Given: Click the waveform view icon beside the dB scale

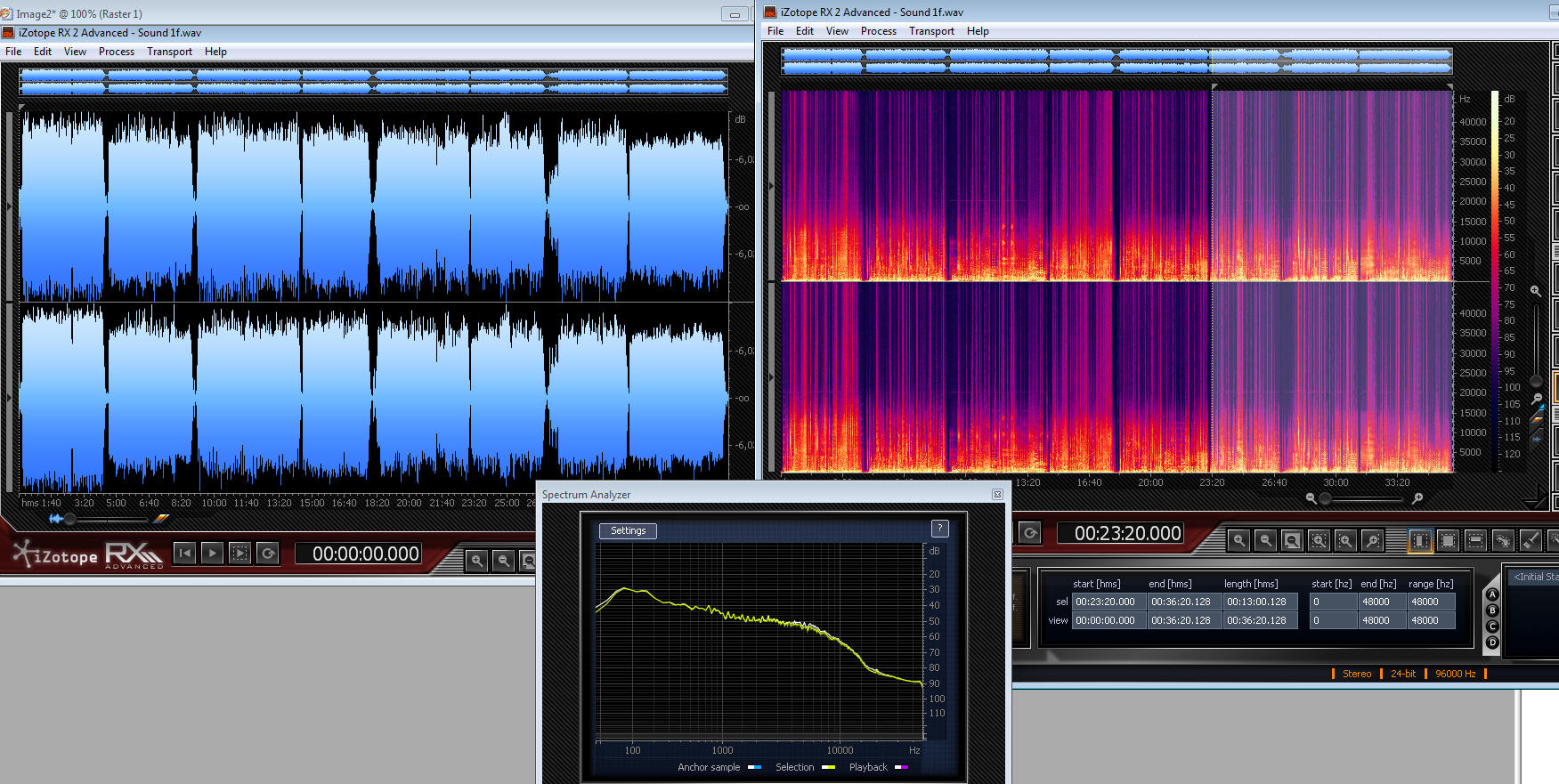Looking at the screenshot, I should click(1536, 437).
